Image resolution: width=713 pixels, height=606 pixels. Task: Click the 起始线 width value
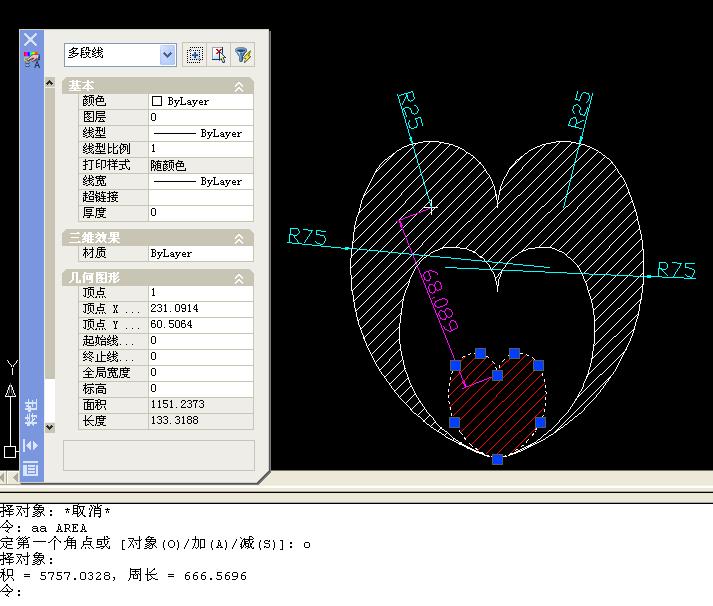pyautogui.click(x=201, y=340)
